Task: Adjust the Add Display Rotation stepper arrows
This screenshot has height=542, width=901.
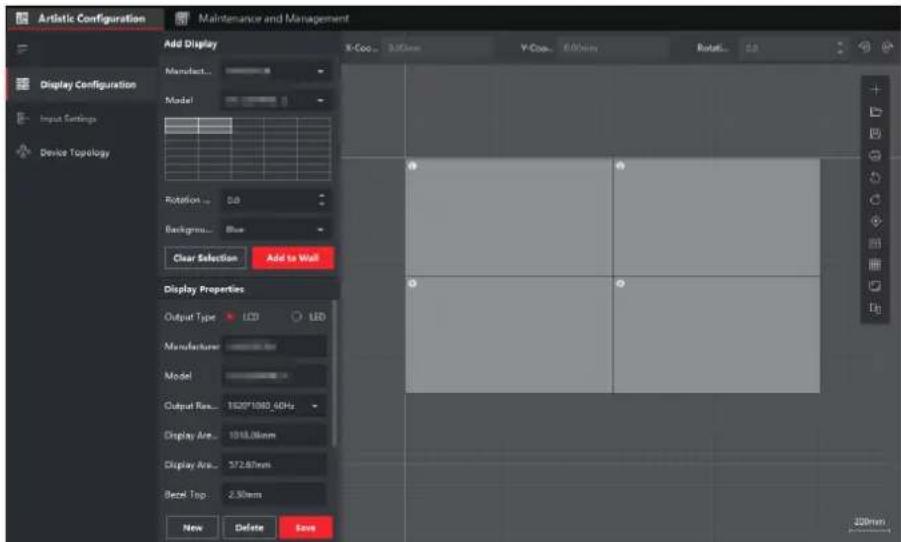Action: [x=321, y=200]
